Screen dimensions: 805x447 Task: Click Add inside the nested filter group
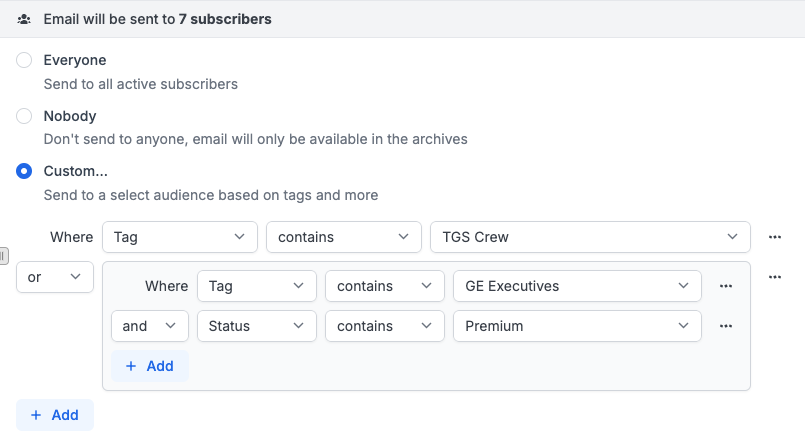(x=149, y=366)
